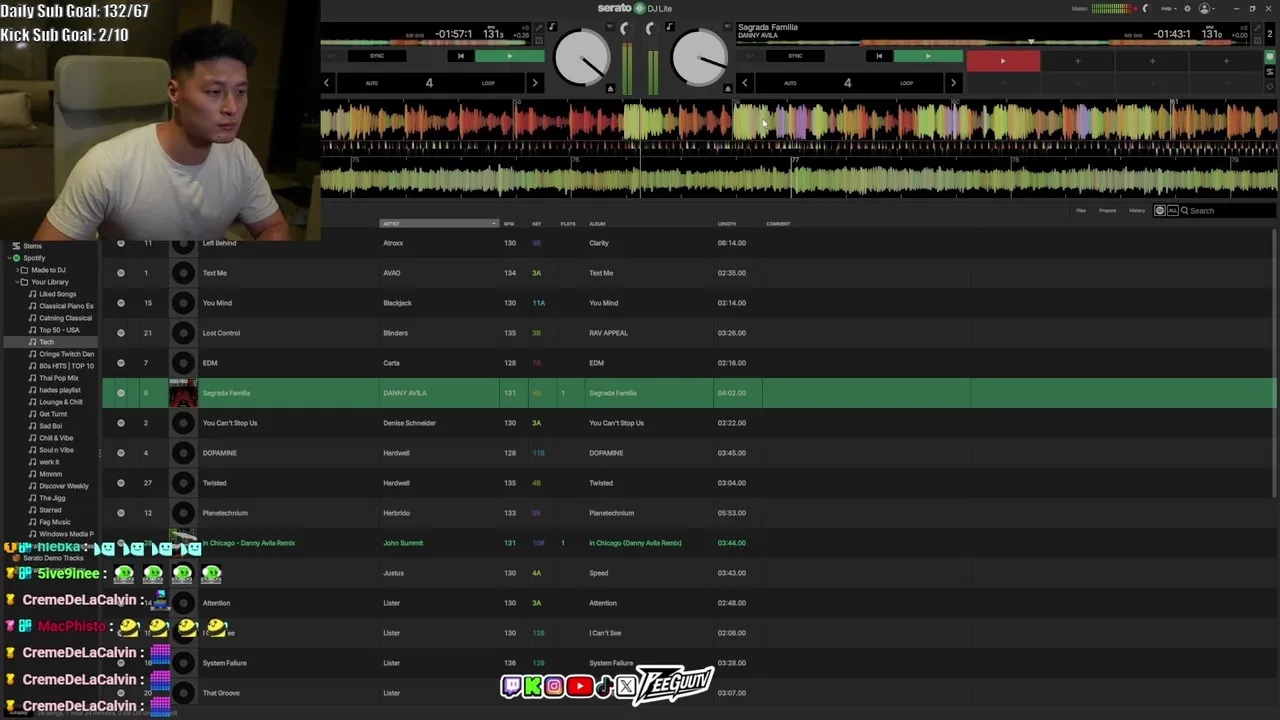Collapse the Your Library folder
The width and height of the screenshot is (1280, 720).
tap(15, 282)
